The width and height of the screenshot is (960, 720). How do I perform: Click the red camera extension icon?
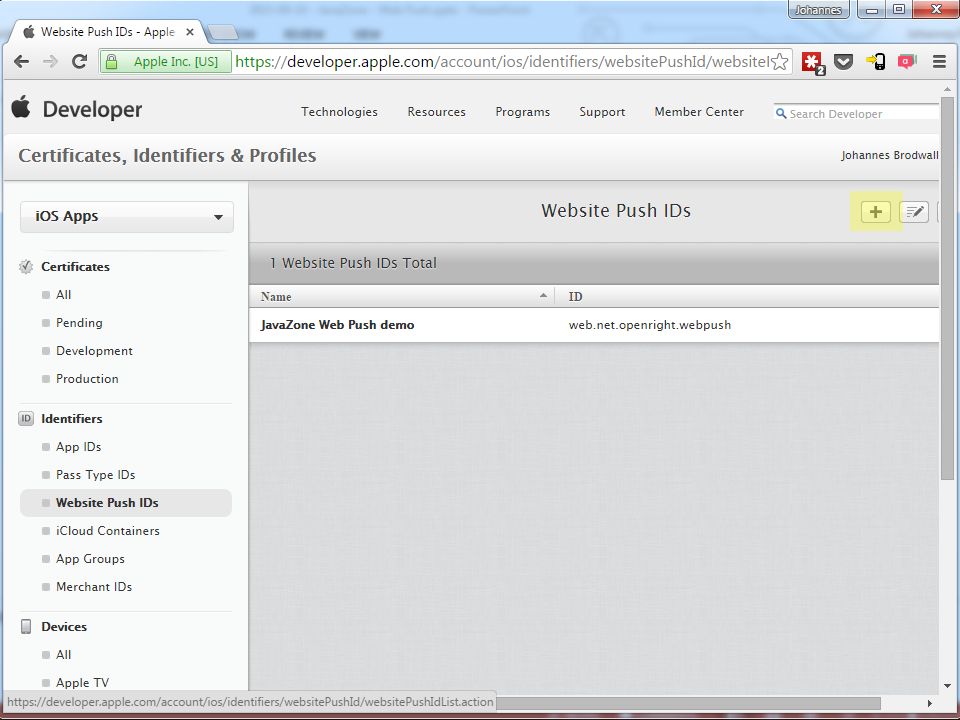point(907,61)
